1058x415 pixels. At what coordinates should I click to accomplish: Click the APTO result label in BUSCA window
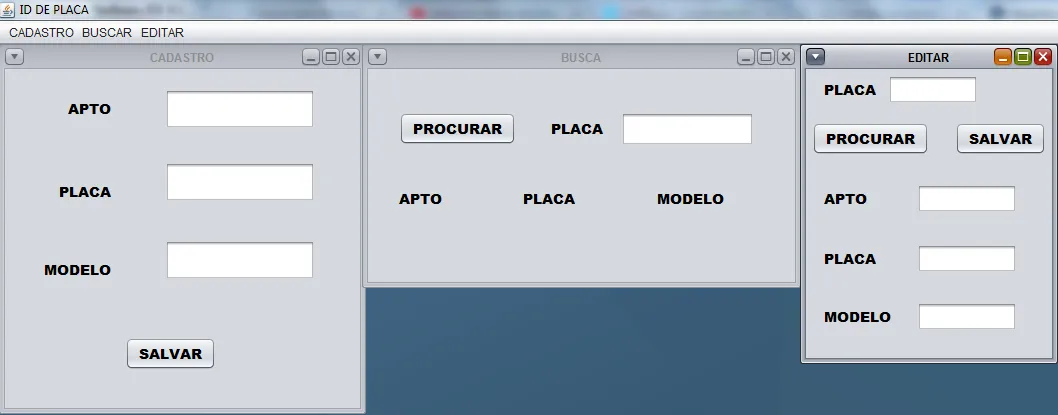tap(420, 199)
